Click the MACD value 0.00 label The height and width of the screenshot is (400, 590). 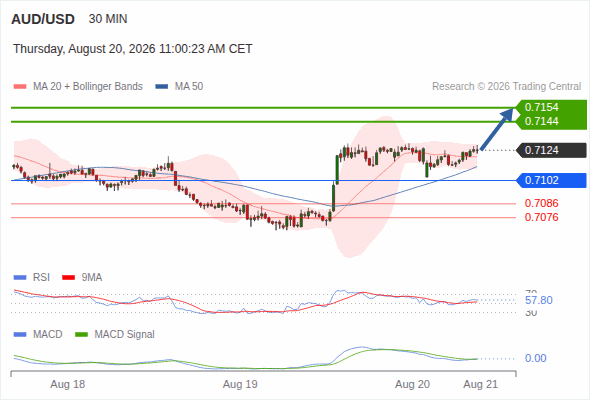coord(535,358)
